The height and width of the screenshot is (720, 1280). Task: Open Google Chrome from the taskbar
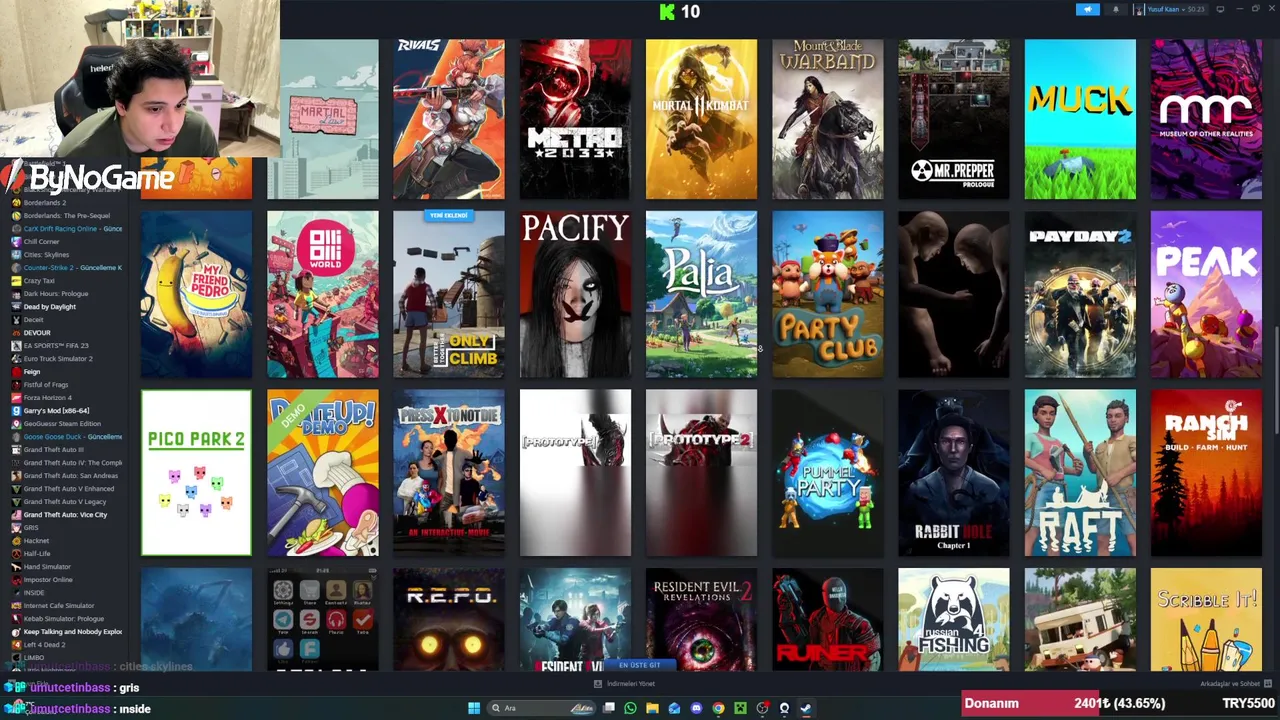718,708
